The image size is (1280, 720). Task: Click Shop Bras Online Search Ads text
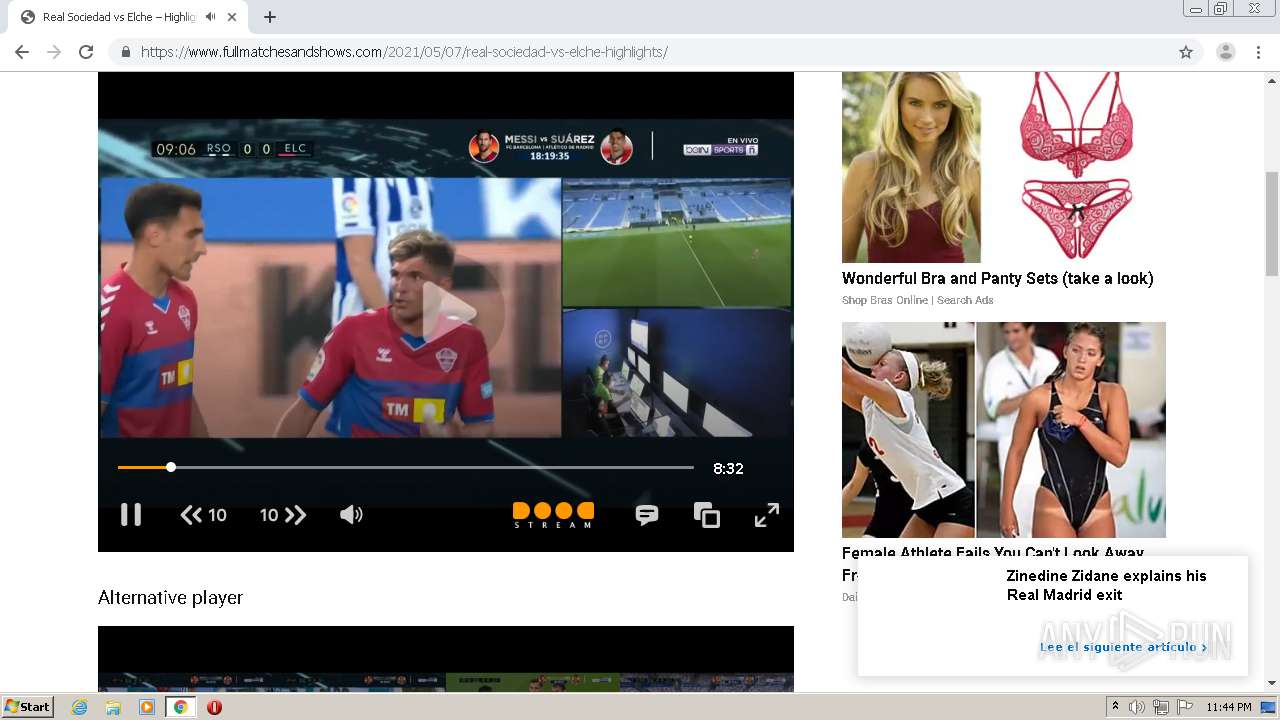click(x=917, y=300)
